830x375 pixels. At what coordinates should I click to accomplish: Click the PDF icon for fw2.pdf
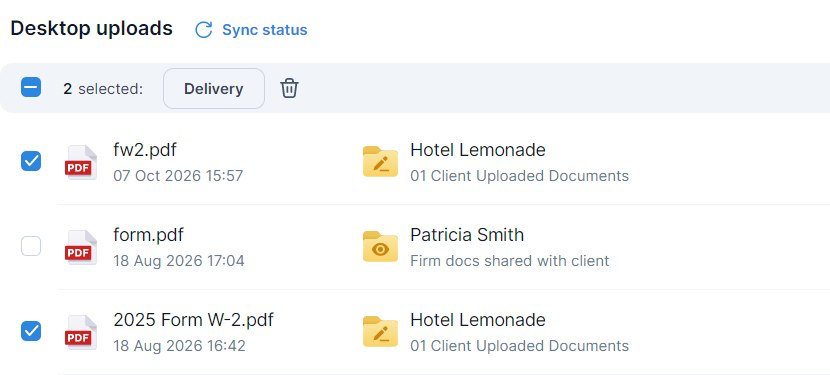point(80,162)
